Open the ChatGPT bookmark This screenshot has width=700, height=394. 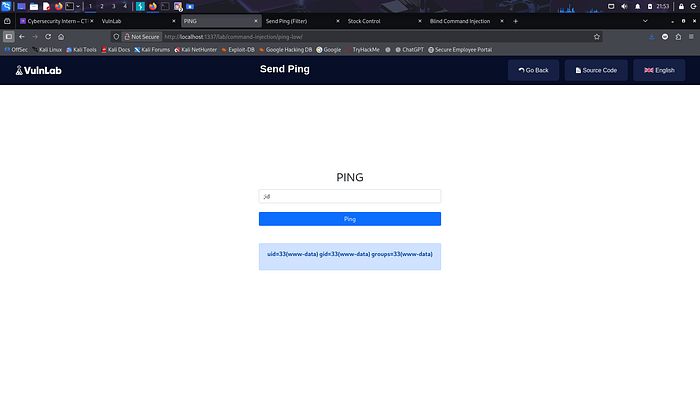(x=409, y=50)
